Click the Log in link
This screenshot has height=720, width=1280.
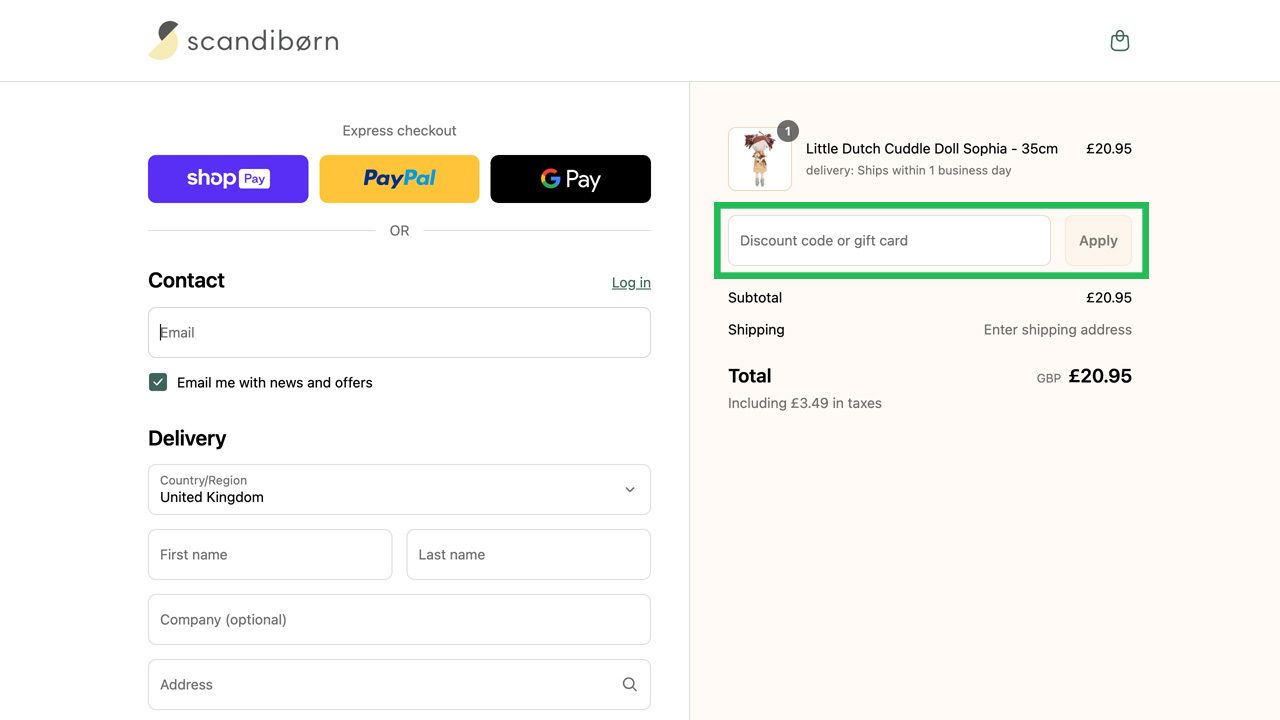(631, 283)
